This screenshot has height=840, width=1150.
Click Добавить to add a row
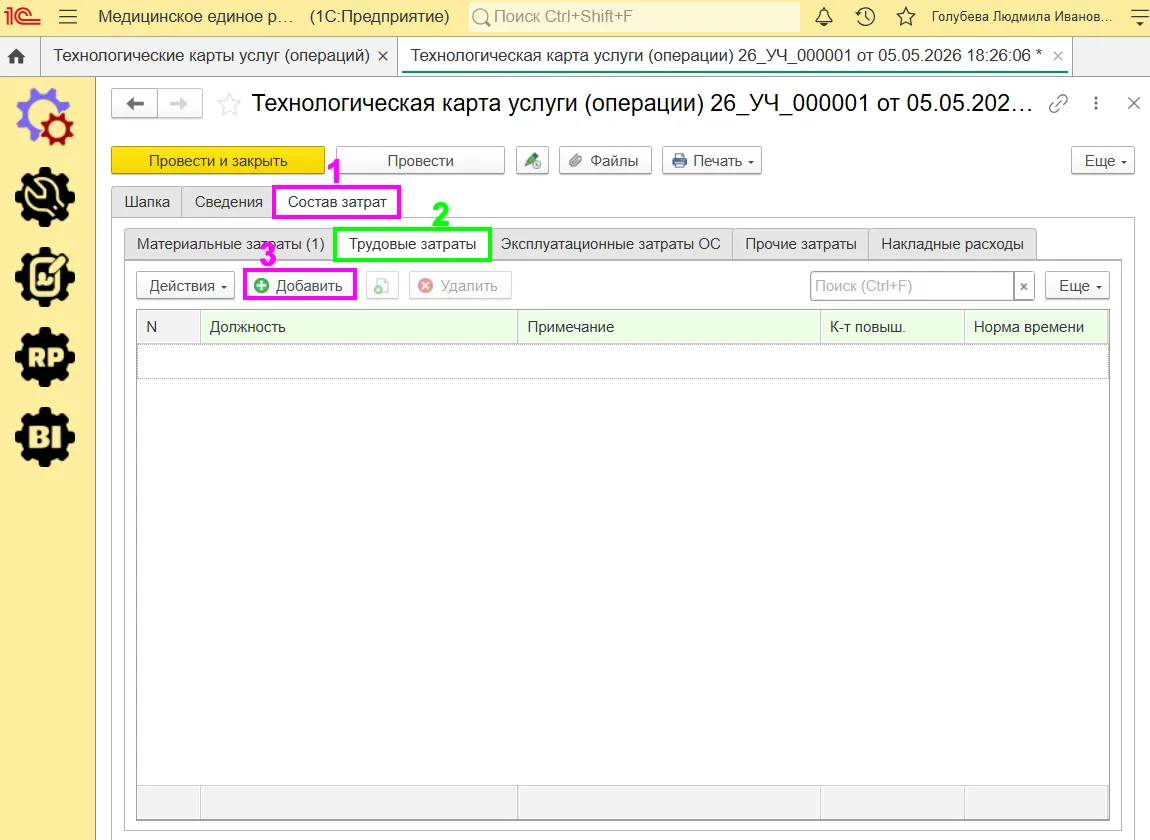pyautogui.click(x=299, y=285)
